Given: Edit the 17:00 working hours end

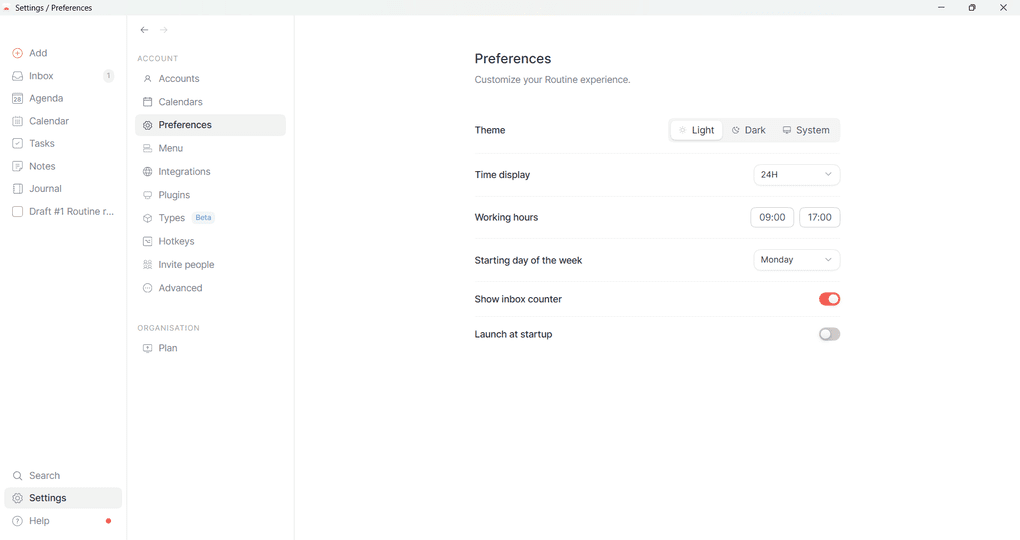Looking at the screenshot, I should pyautogui.click(x=820, y=217).
